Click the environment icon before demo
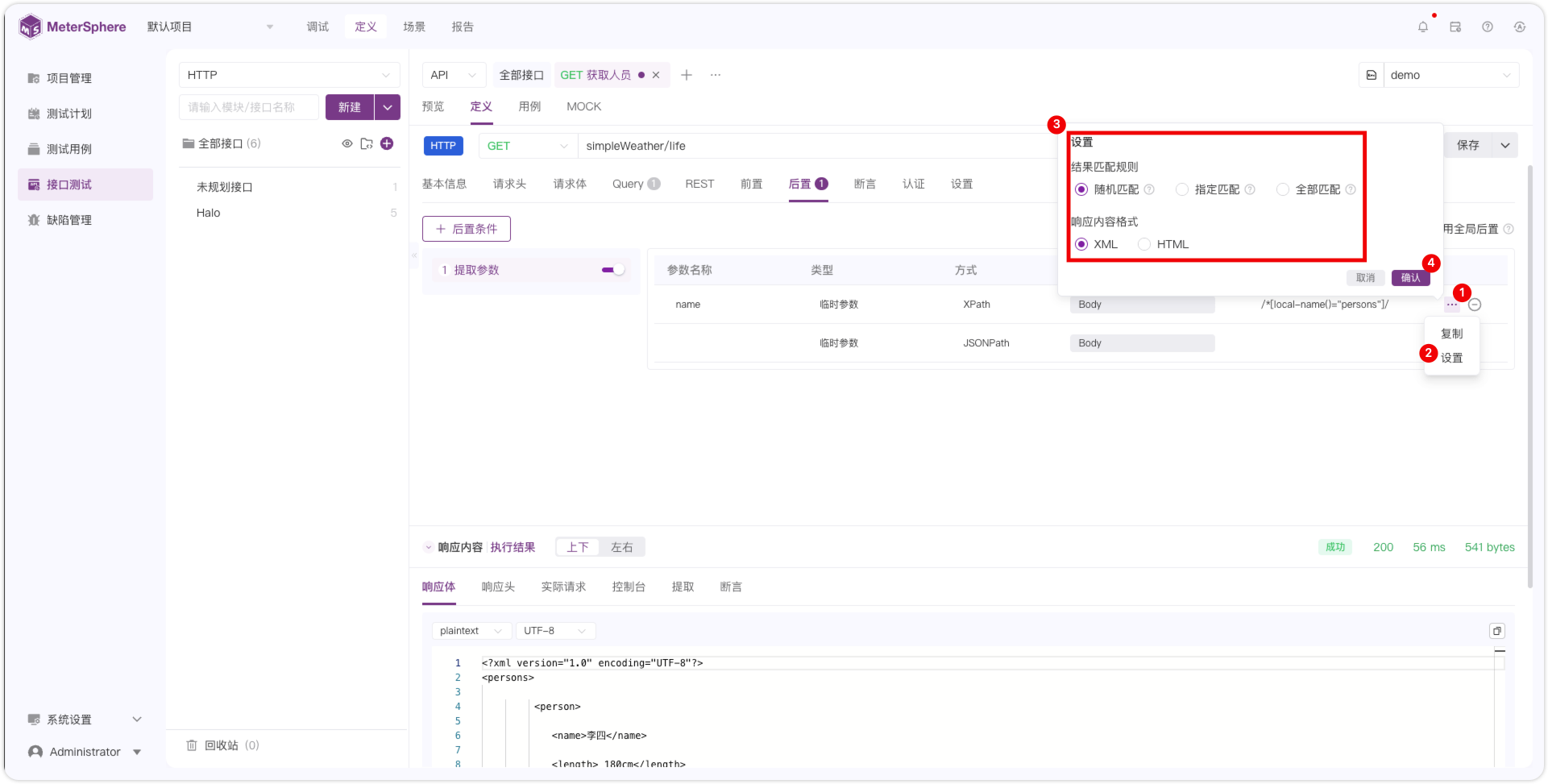Screen dimensions: 1548x784 tap(1372, 75)
